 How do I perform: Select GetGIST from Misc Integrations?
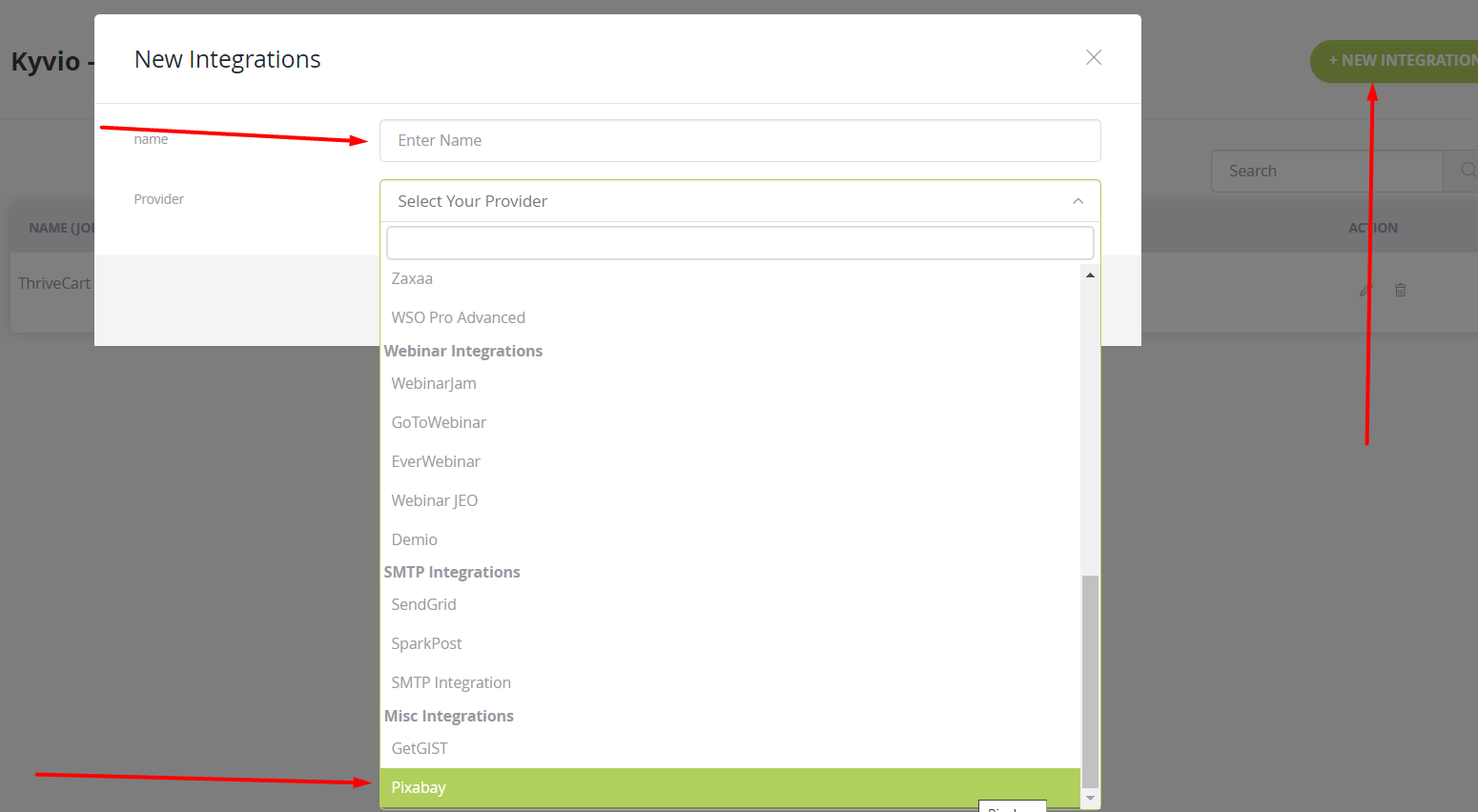pos(730,748)
